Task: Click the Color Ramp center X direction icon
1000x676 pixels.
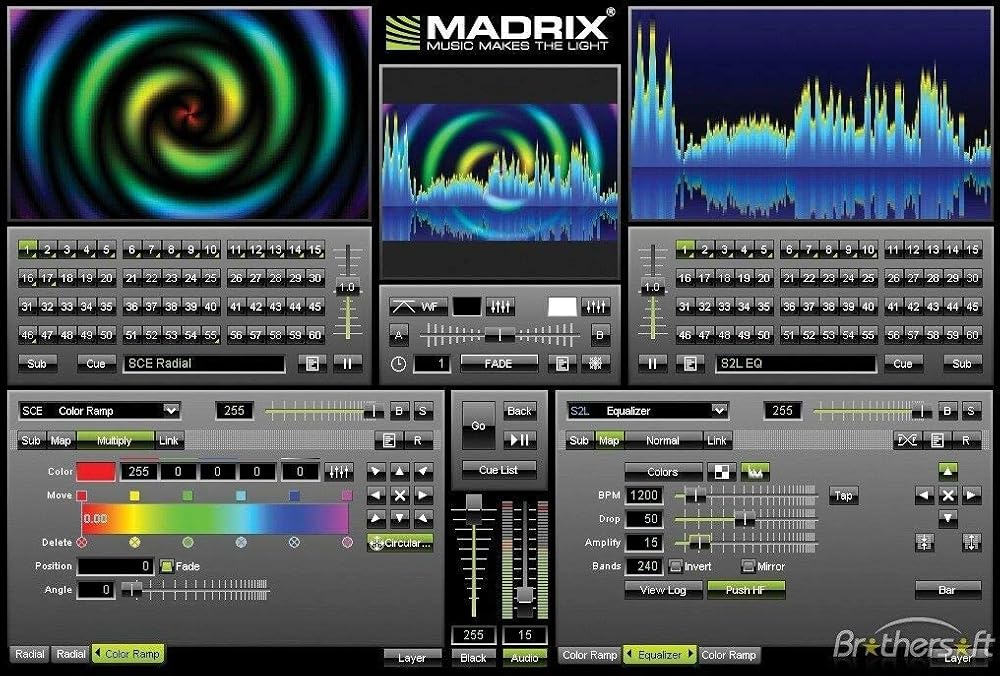Action: pyautogui.click(x=400, y=495)
